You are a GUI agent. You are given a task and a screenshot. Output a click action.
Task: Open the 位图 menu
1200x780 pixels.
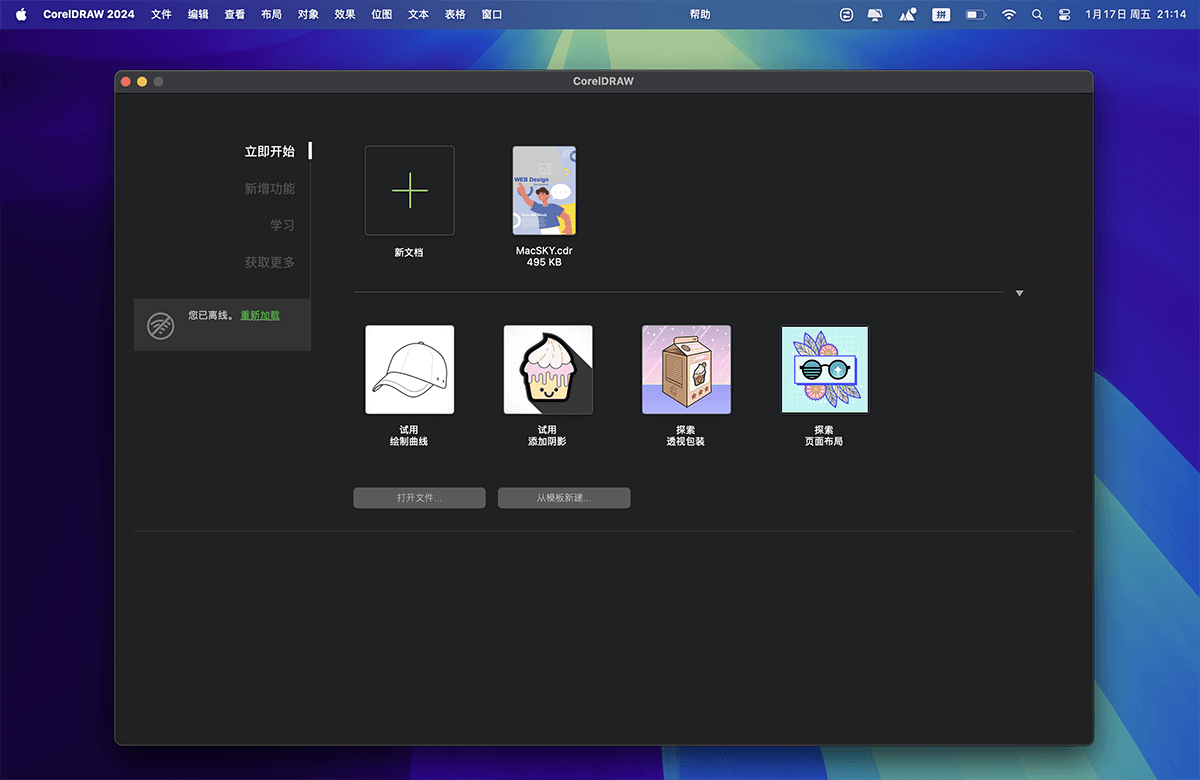381,15
